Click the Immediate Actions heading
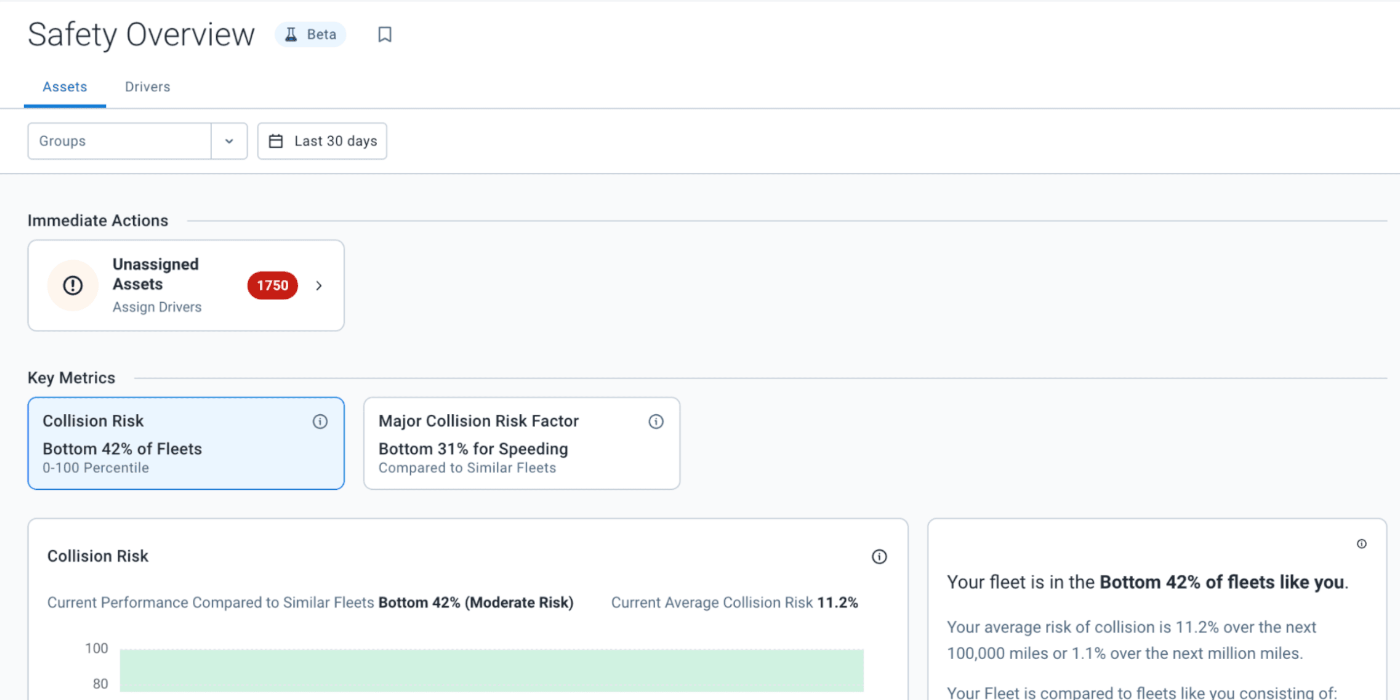Viewport: 1400px width, 700px height. 98,220
